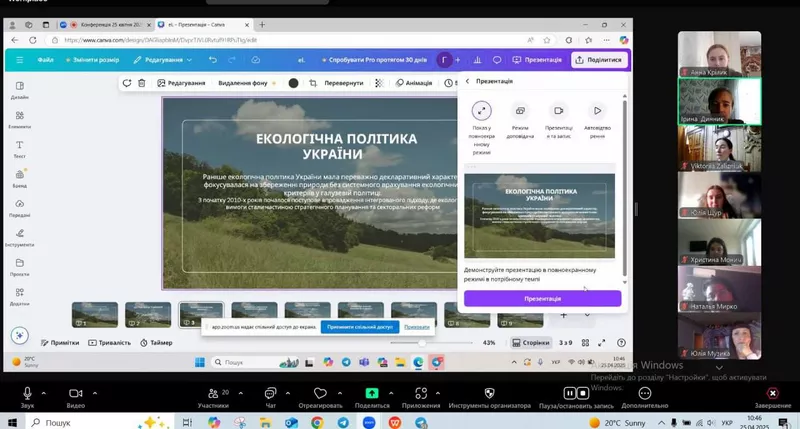This screenshot has height=429, width=800.
Task: Click the fullscreen arrows icon in bottom bar
Action: (602, 343)
